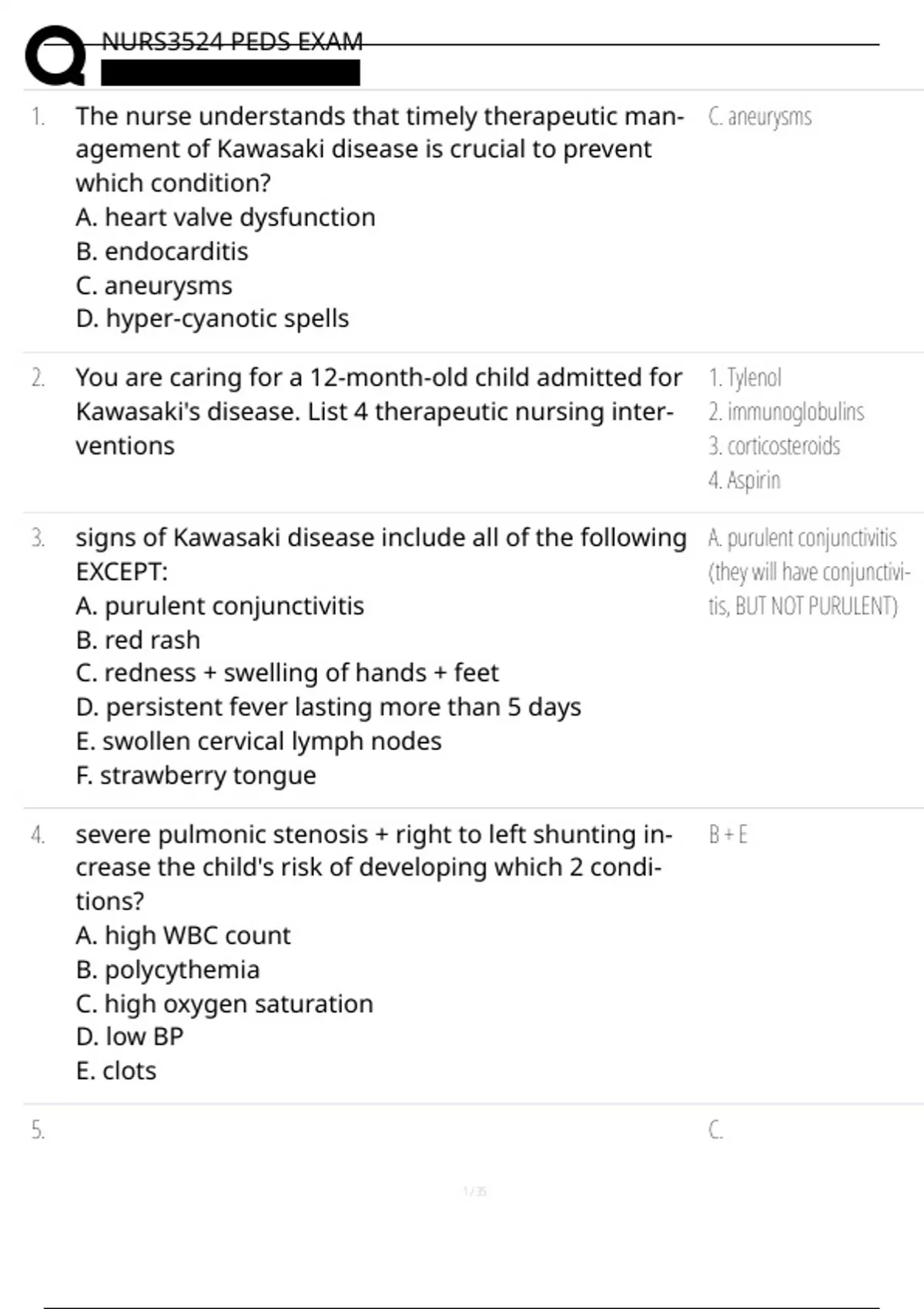Image resolution: width=924 pixels, height=1309 pixels.
Task: Select option A. purulent conjunctivitis in question 3
Action: (x=219, y=606)
